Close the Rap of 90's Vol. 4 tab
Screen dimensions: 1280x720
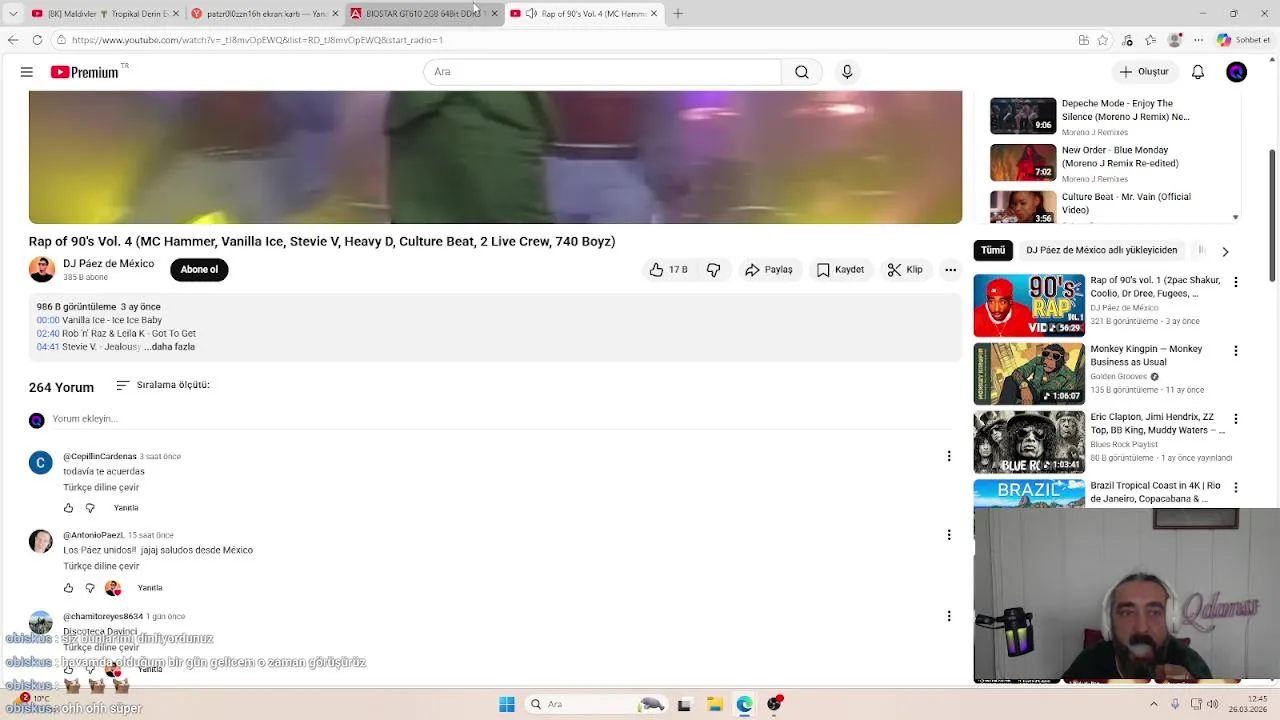coord(654,13)
